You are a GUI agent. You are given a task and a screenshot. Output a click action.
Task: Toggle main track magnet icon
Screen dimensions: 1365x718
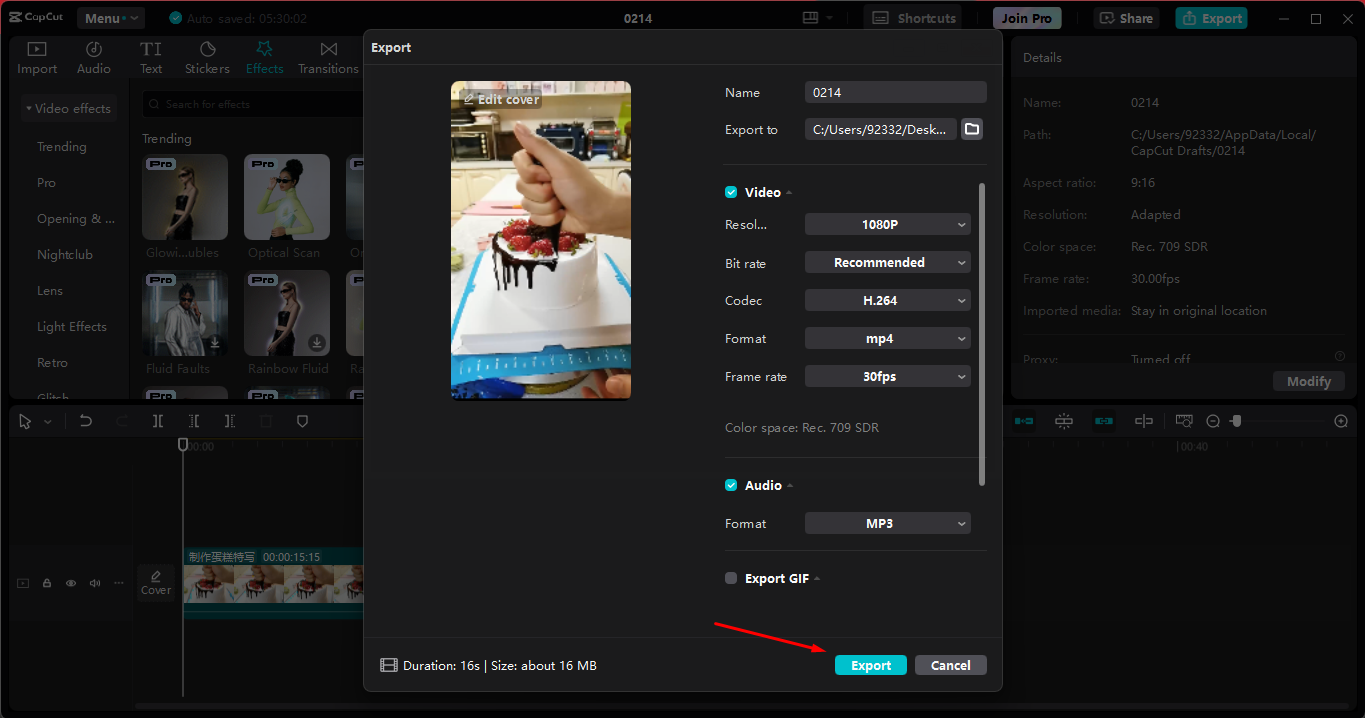coord(1024,421)
